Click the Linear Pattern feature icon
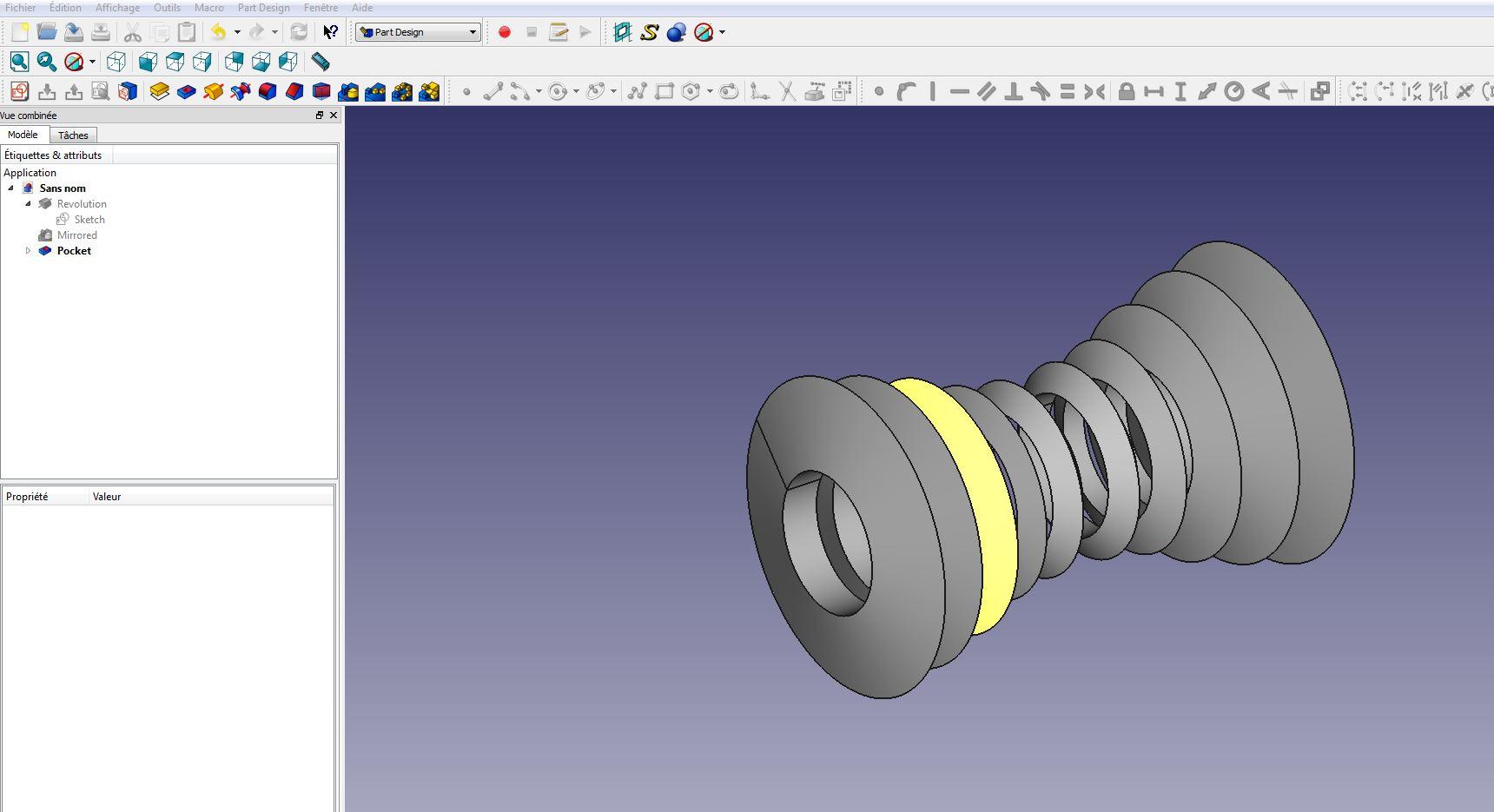This screenshot has height=812, width=1494. coord(375,91)
